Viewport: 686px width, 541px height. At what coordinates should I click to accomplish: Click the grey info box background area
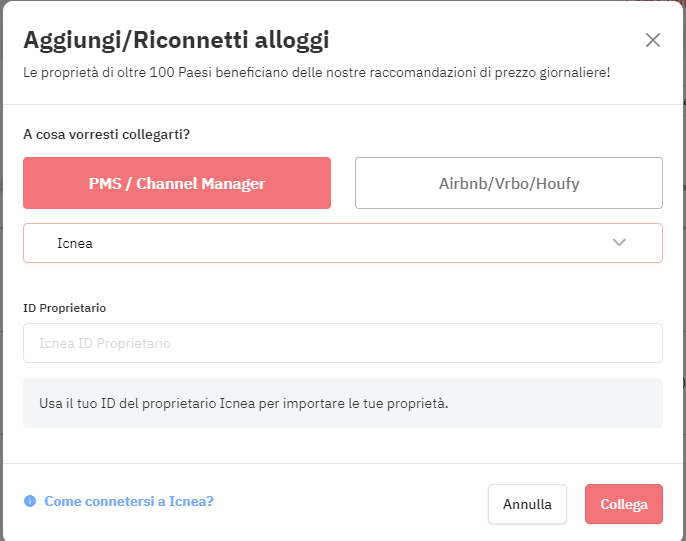coord(556,403)
